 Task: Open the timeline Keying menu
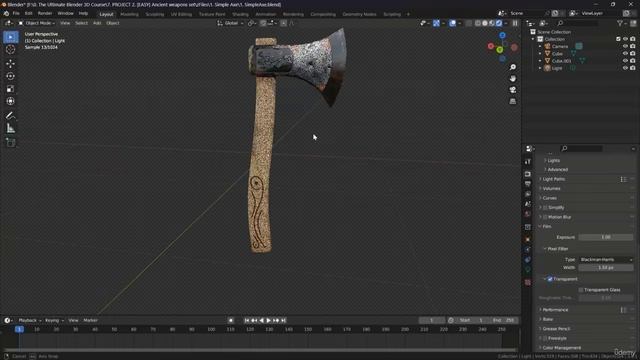(x=53, y=321)
